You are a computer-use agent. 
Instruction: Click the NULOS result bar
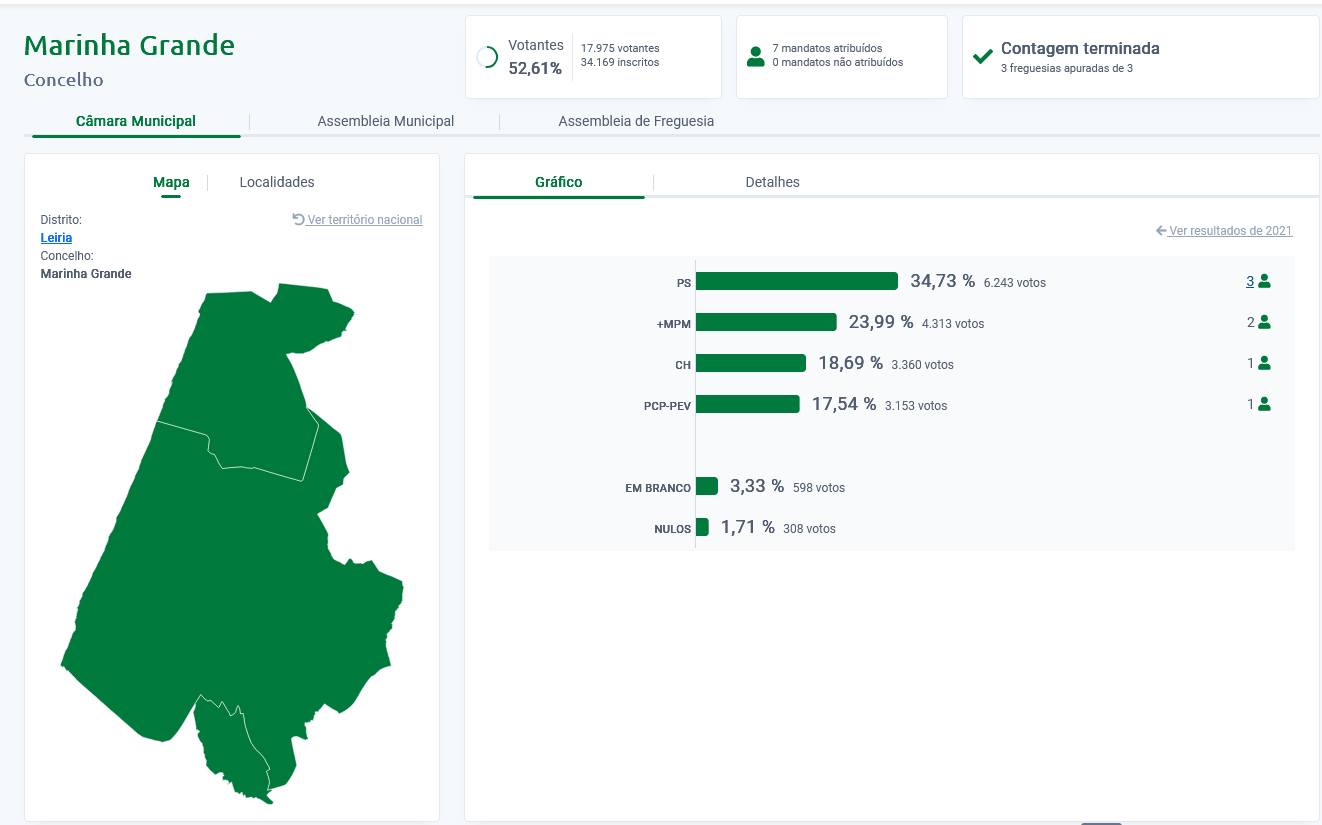(702, 527)
